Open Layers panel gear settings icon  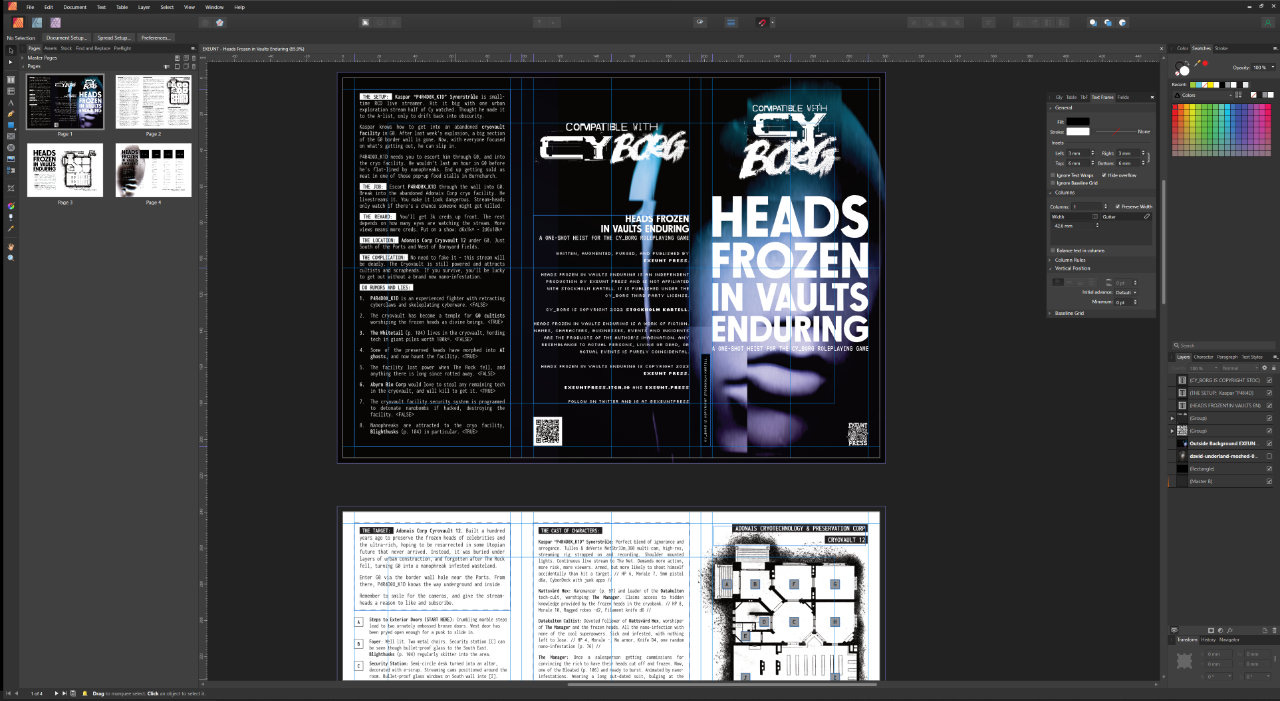pyautogui.click(x=1264, y=368)
